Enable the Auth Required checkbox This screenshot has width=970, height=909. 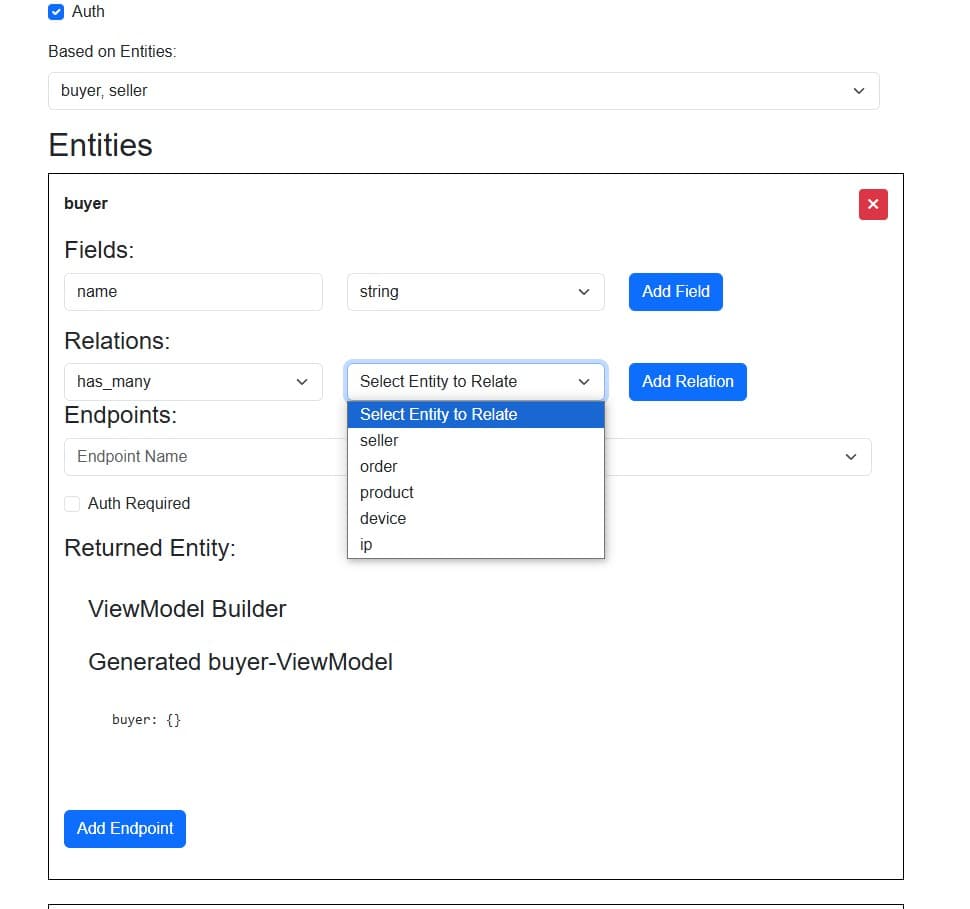pos(72,504)
